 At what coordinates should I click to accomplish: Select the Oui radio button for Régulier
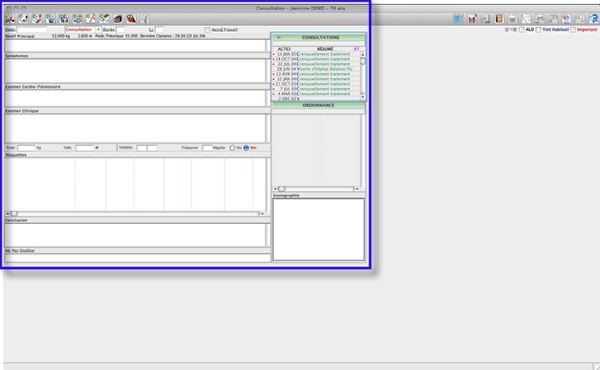point(232,148)
